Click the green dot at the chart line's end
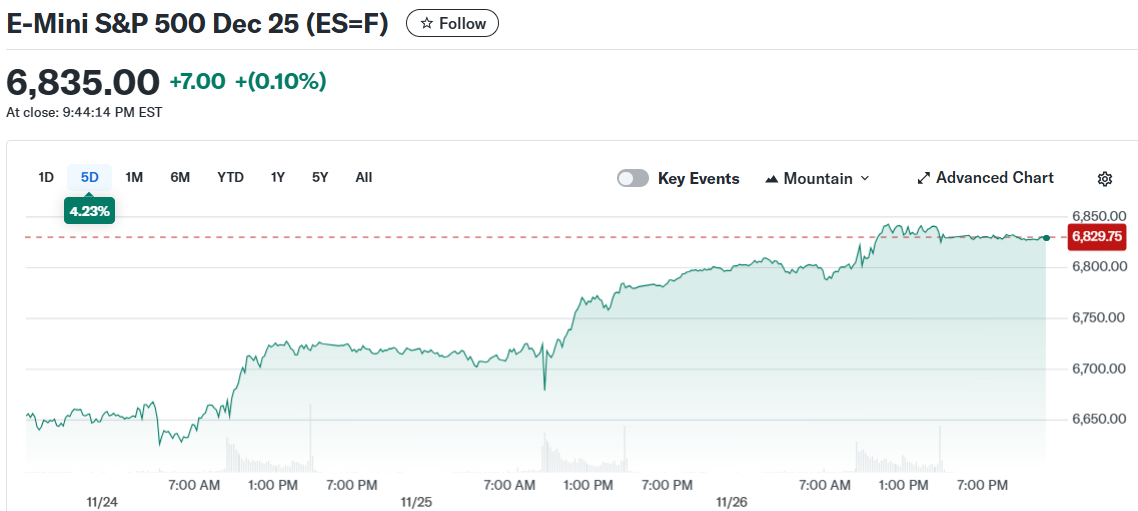Viewport: 1138px width, 511px height. click(1046, 238)
